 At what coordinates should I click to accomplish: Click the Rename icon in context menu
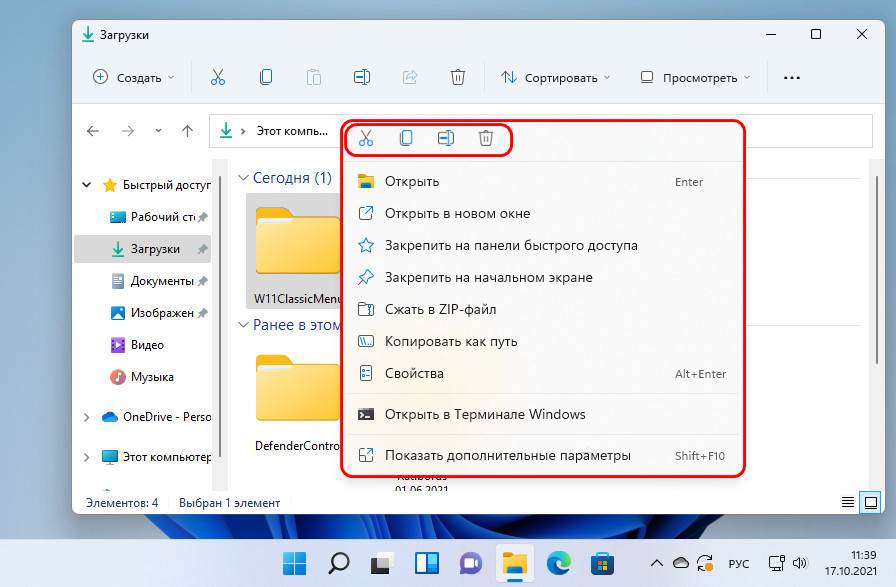(446, 138)
